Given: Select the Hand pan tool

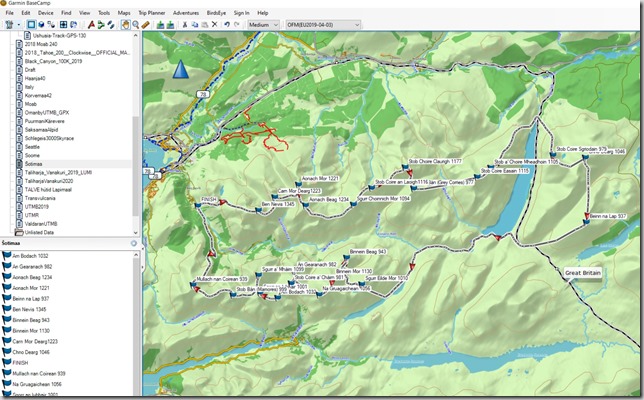Looking at the screenshot, I should [125, 25].
